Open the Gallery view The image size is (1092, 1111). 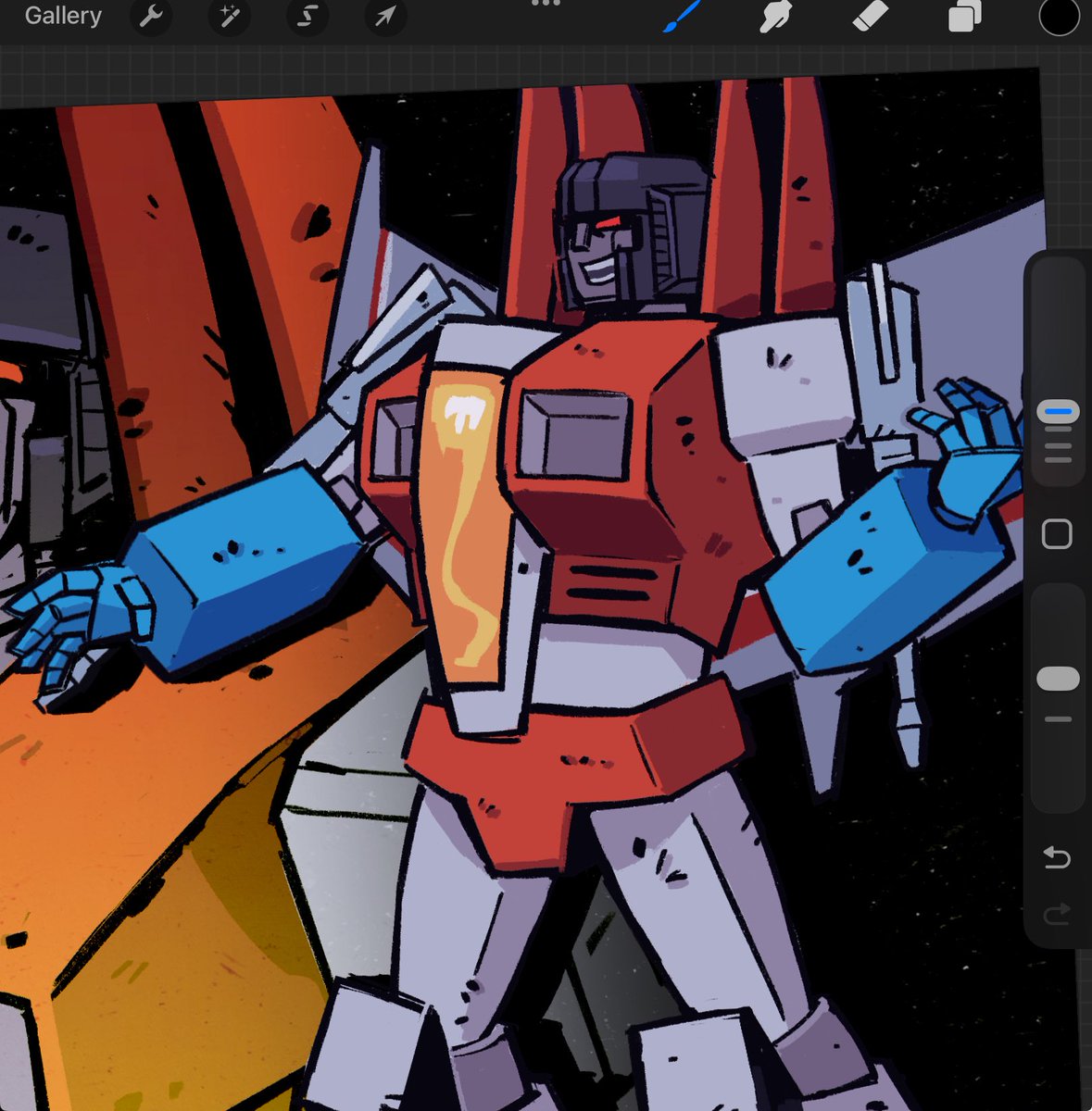63,16
